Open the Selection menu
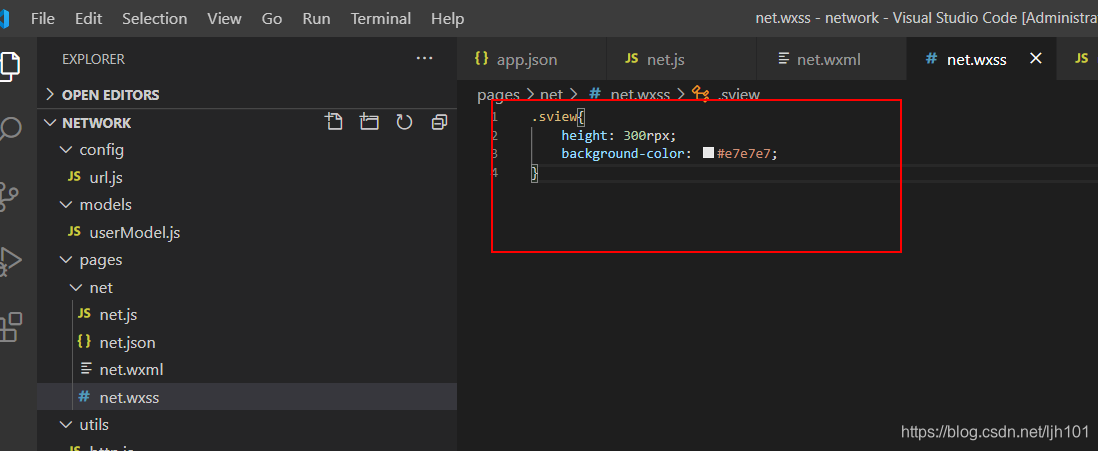Image resolution: width=1098 pixels, height=451 pixels. tap(155, 19)
